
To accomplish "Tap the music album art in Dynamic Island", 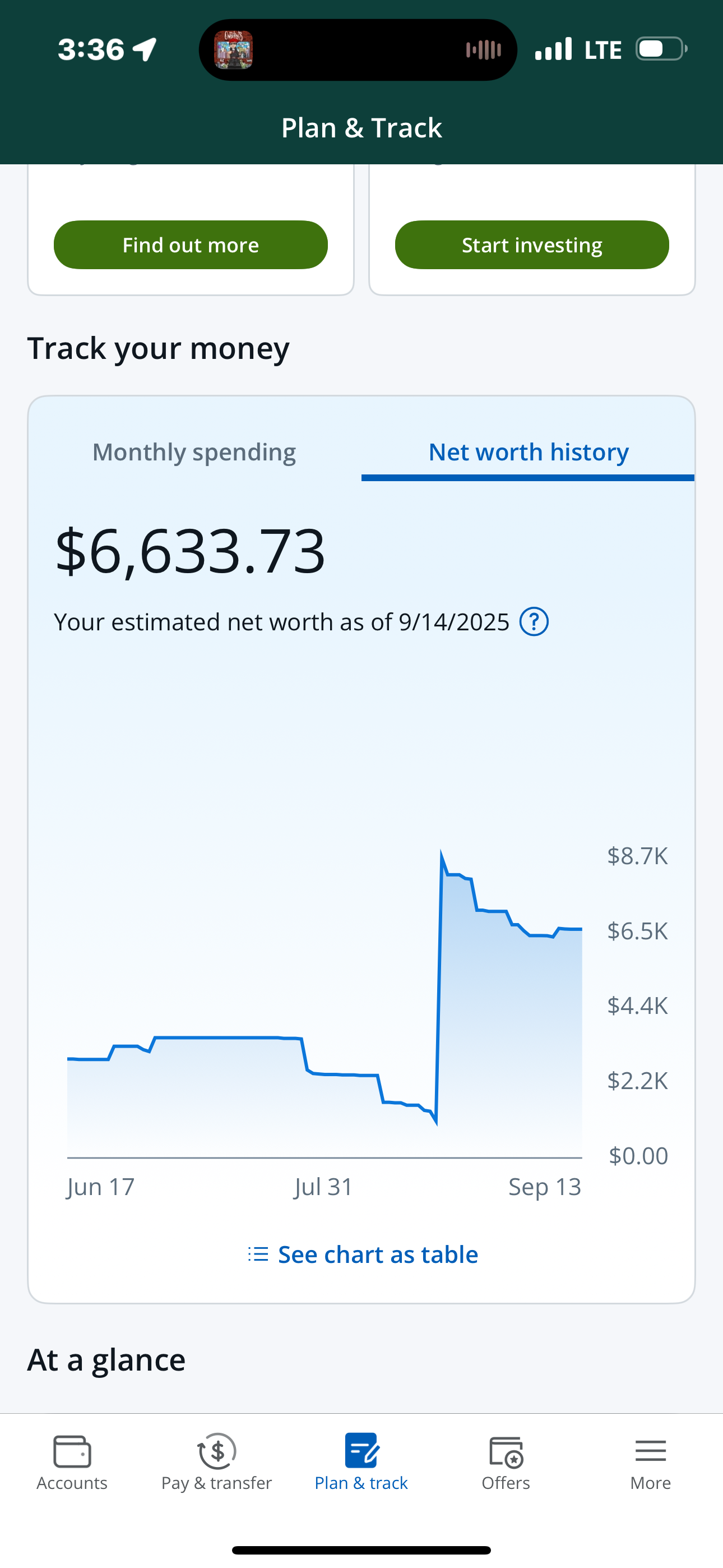I will pos(234,50).
